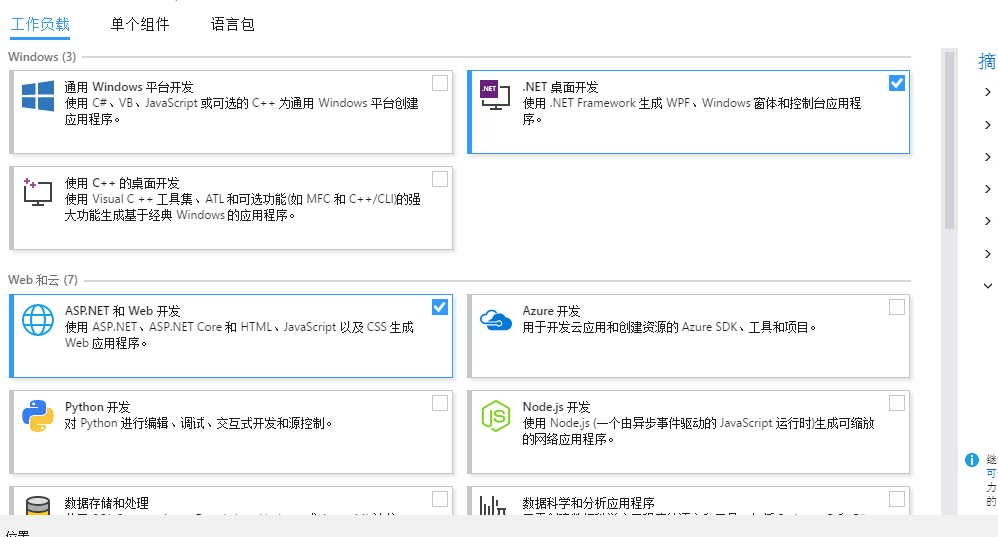Click the Windows (3) section header
Viewport: 998px width, 537px height.
(x=42, y=57)
